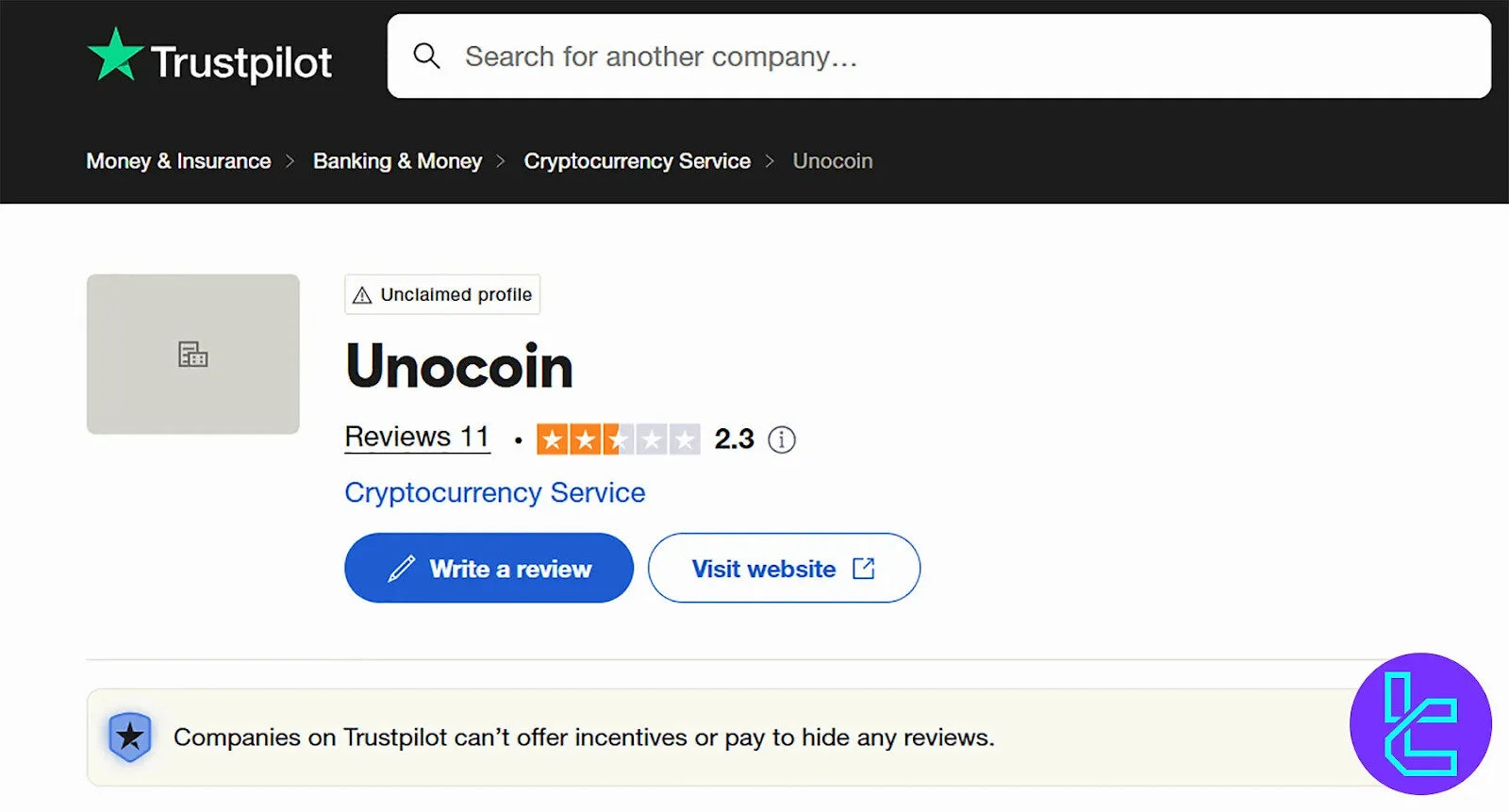
Task: Click the Unclaimed profile badge
Action: pyautogui.click(x=441, y=294)
